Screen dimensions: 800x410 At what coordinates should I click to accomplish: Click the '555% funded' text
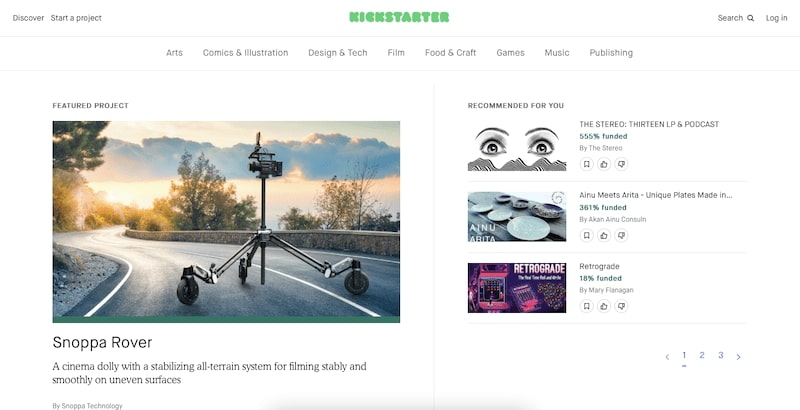(x=603, y=136)
